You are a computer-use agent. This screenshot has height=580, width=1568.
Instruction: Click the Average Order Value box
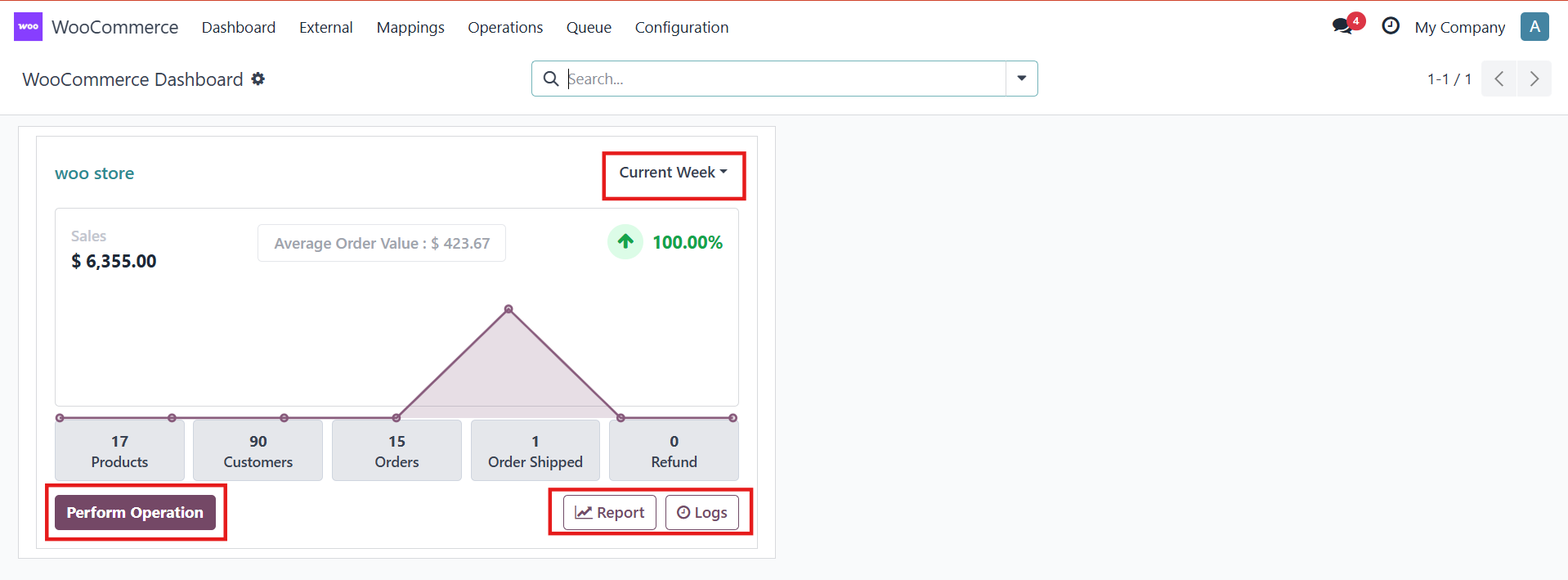click(x=382, y=243)
